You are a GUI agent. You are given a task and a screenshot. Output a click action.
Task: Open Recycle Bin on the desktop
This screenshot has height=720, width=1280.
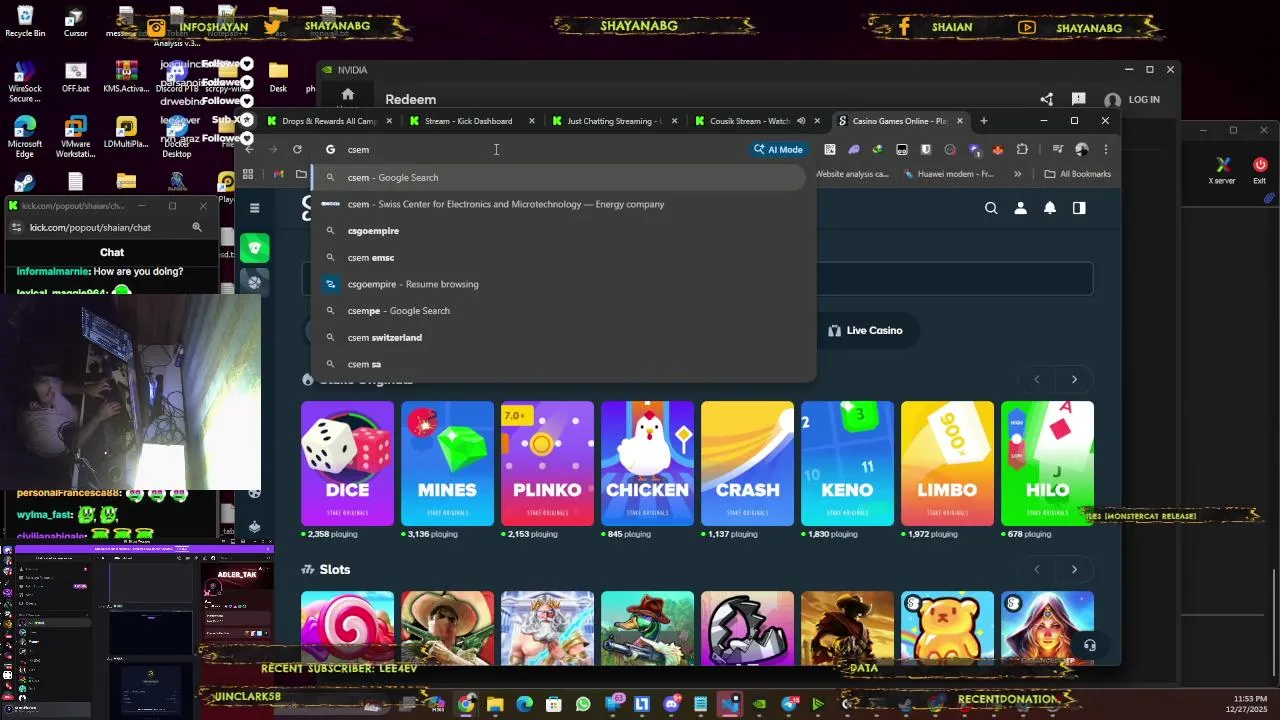click(25, 21)
